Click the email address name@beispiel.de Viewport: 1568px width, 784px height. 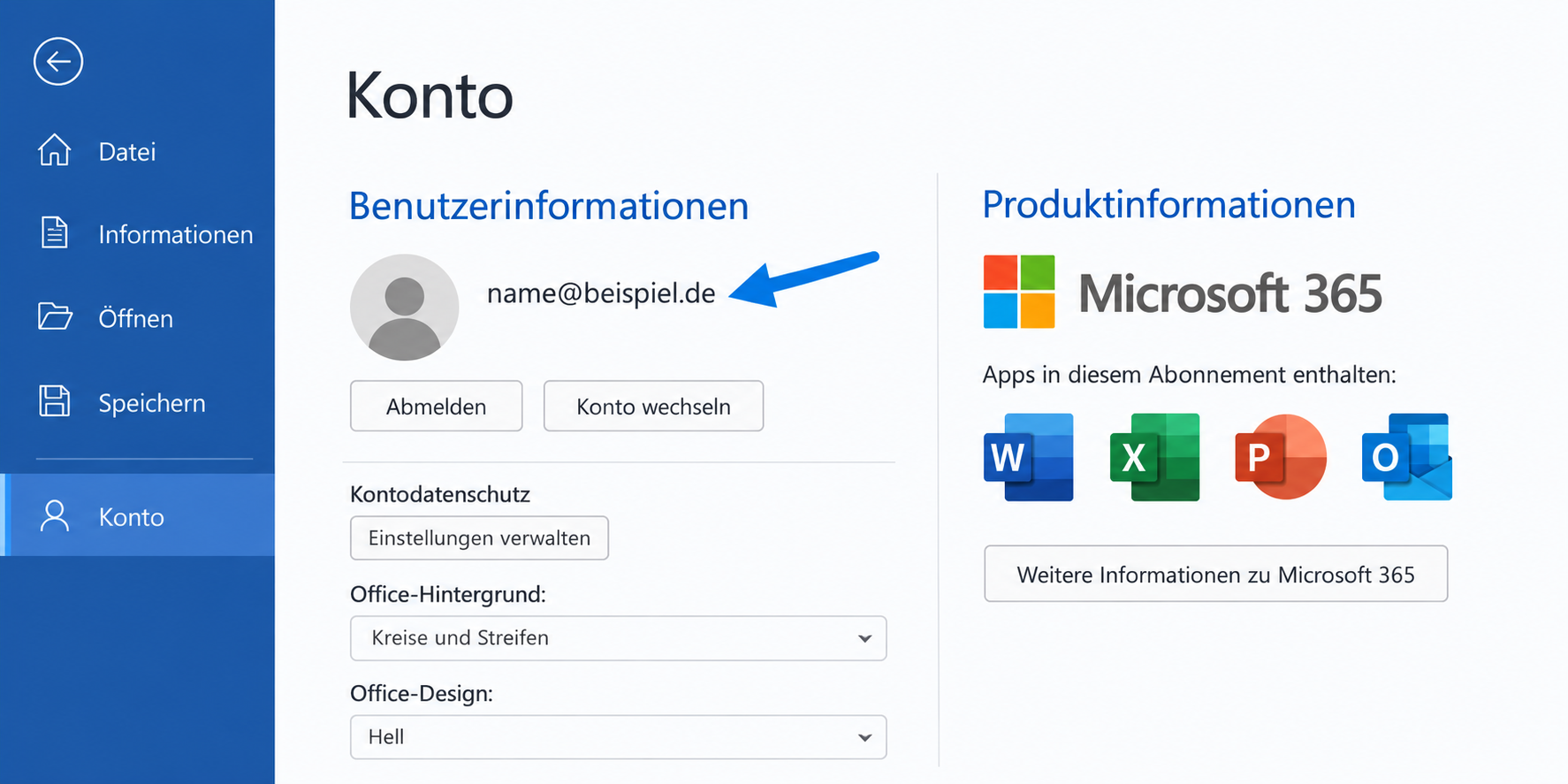pyautogui.click(x=601, y=293)
